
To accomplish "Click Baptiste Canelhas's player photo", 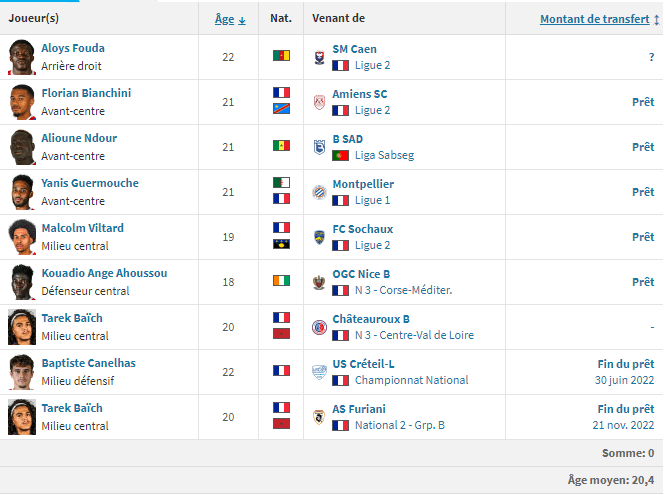I will 22,372.
